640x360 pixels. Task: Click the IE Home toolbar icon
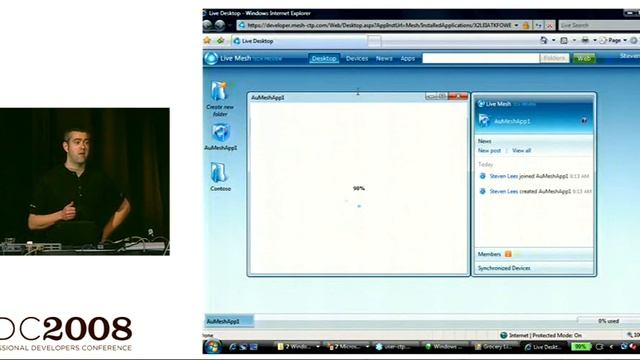point(544,40)
